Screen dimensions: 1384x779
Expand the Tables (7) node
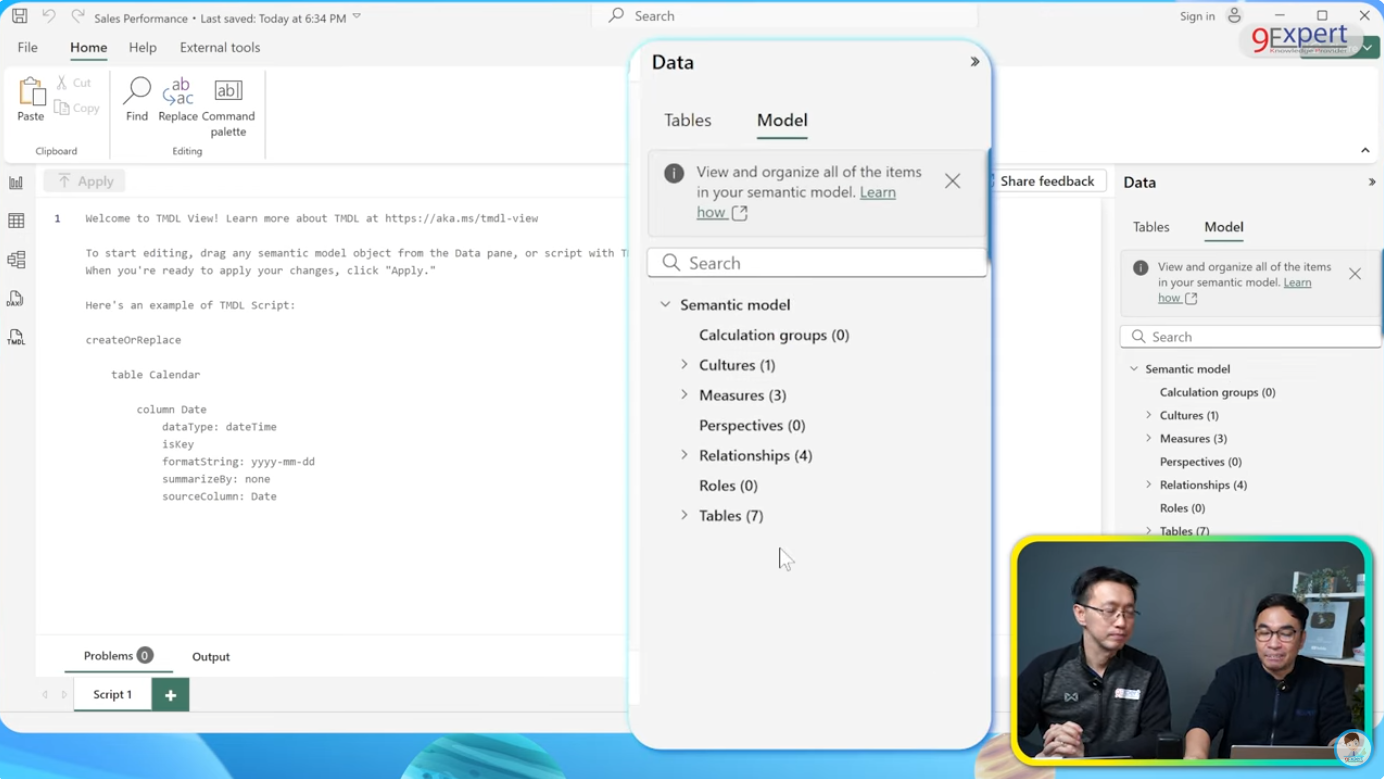[683, 515]
